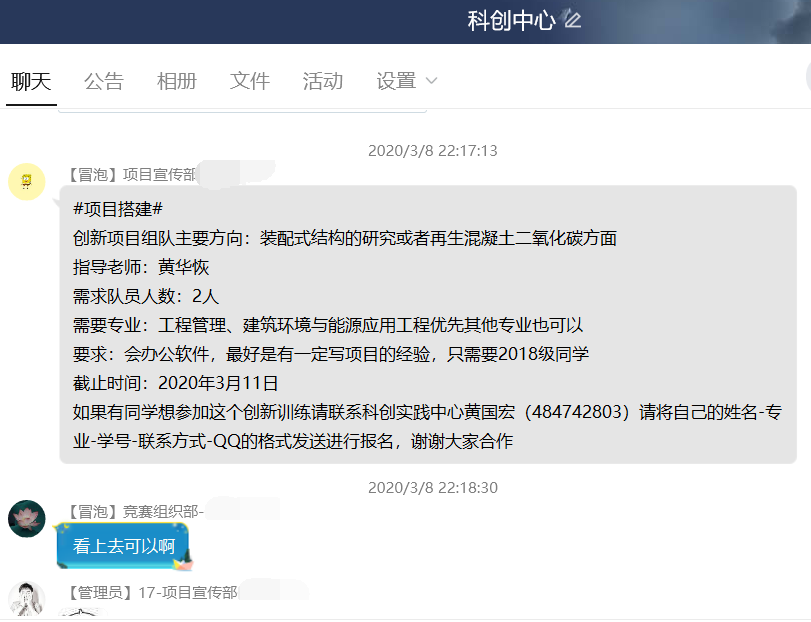811x622 pixels.
Task: Click sender name 【冒泡】项目宣传部
Action: coord(132,175)
